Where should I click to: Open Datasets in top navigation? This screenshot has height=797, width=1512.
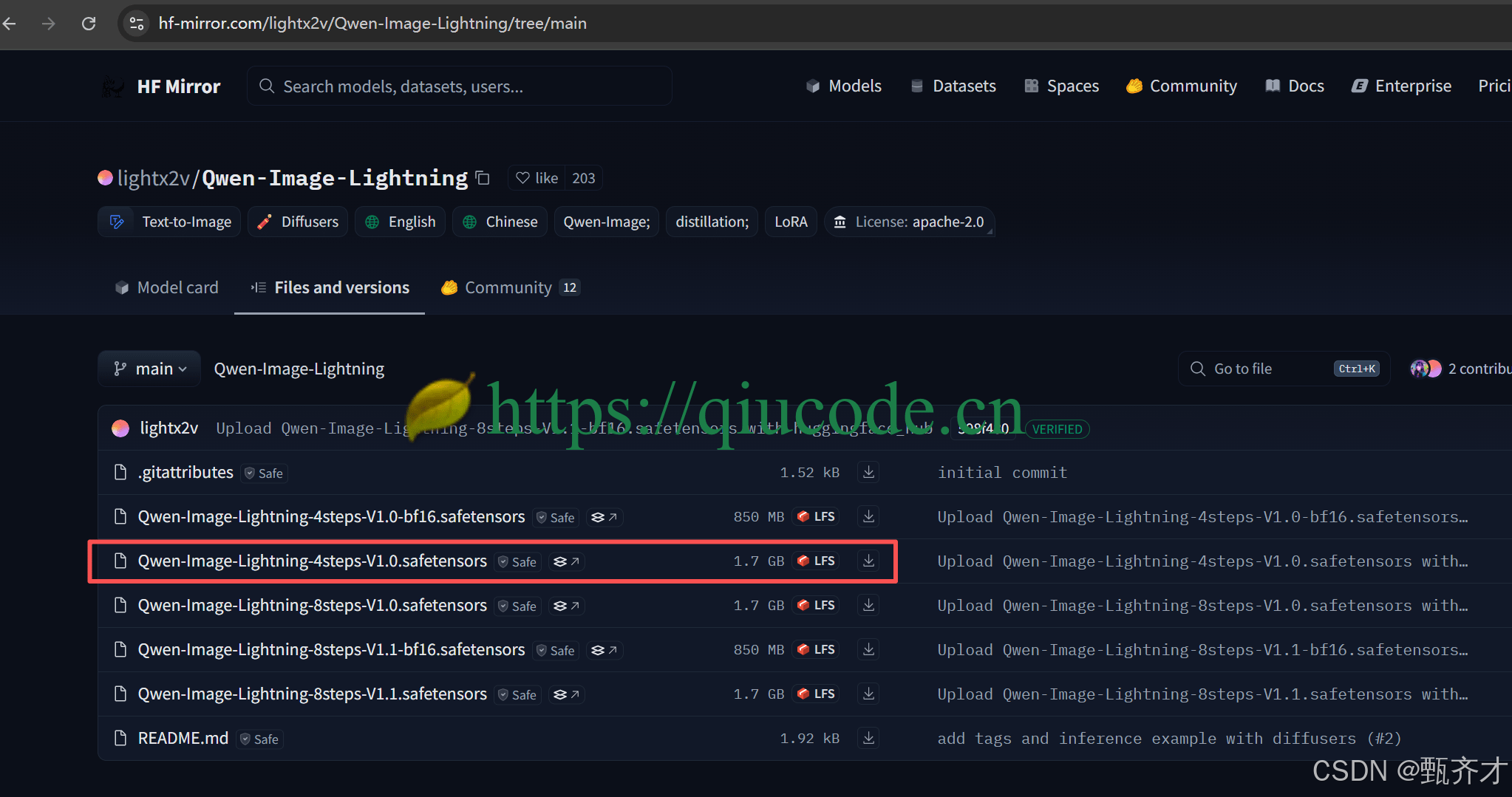[x=953, y=86]
